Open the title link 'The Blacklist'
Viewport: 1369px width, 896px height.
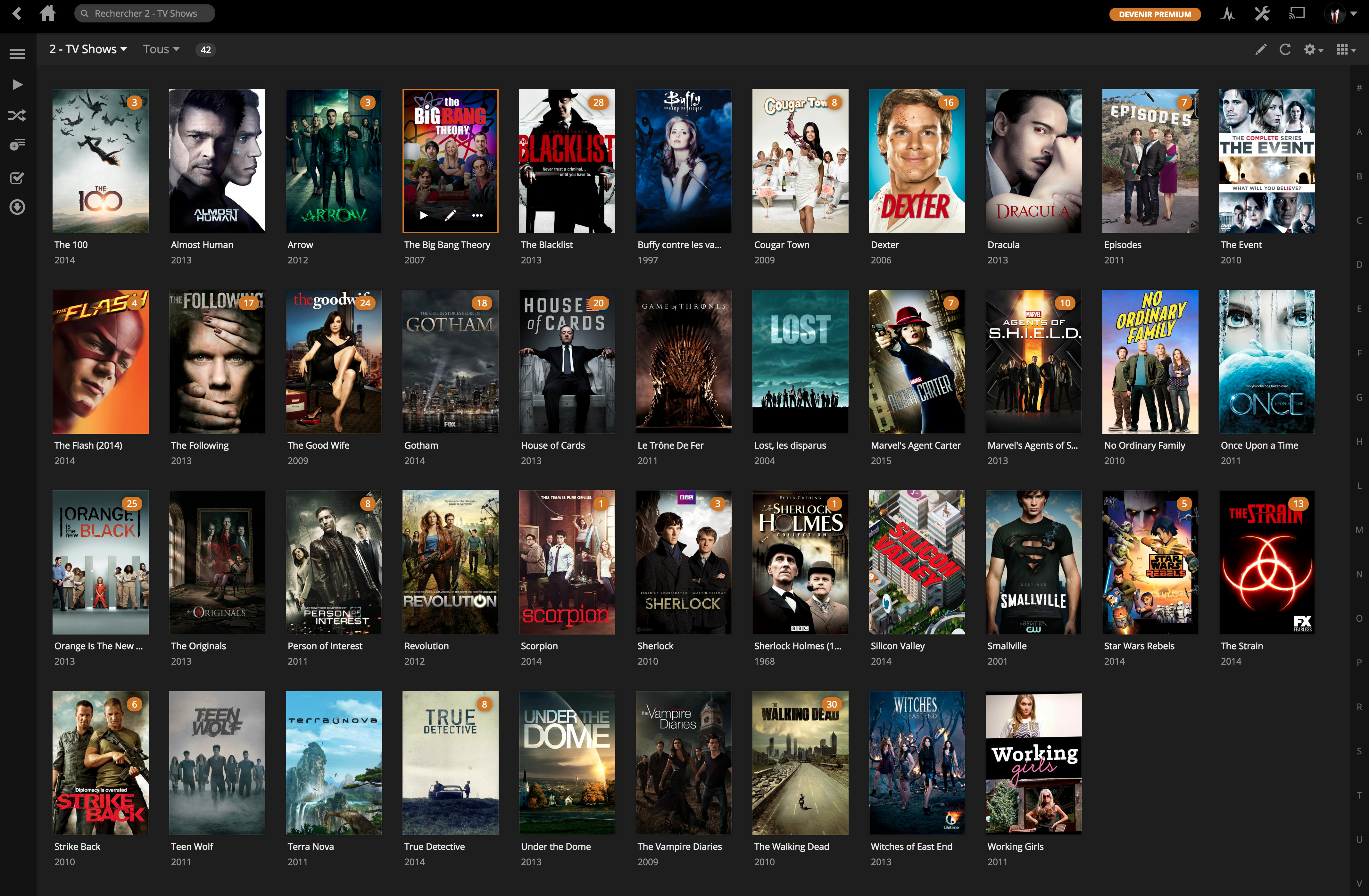(x=546, y=245)
